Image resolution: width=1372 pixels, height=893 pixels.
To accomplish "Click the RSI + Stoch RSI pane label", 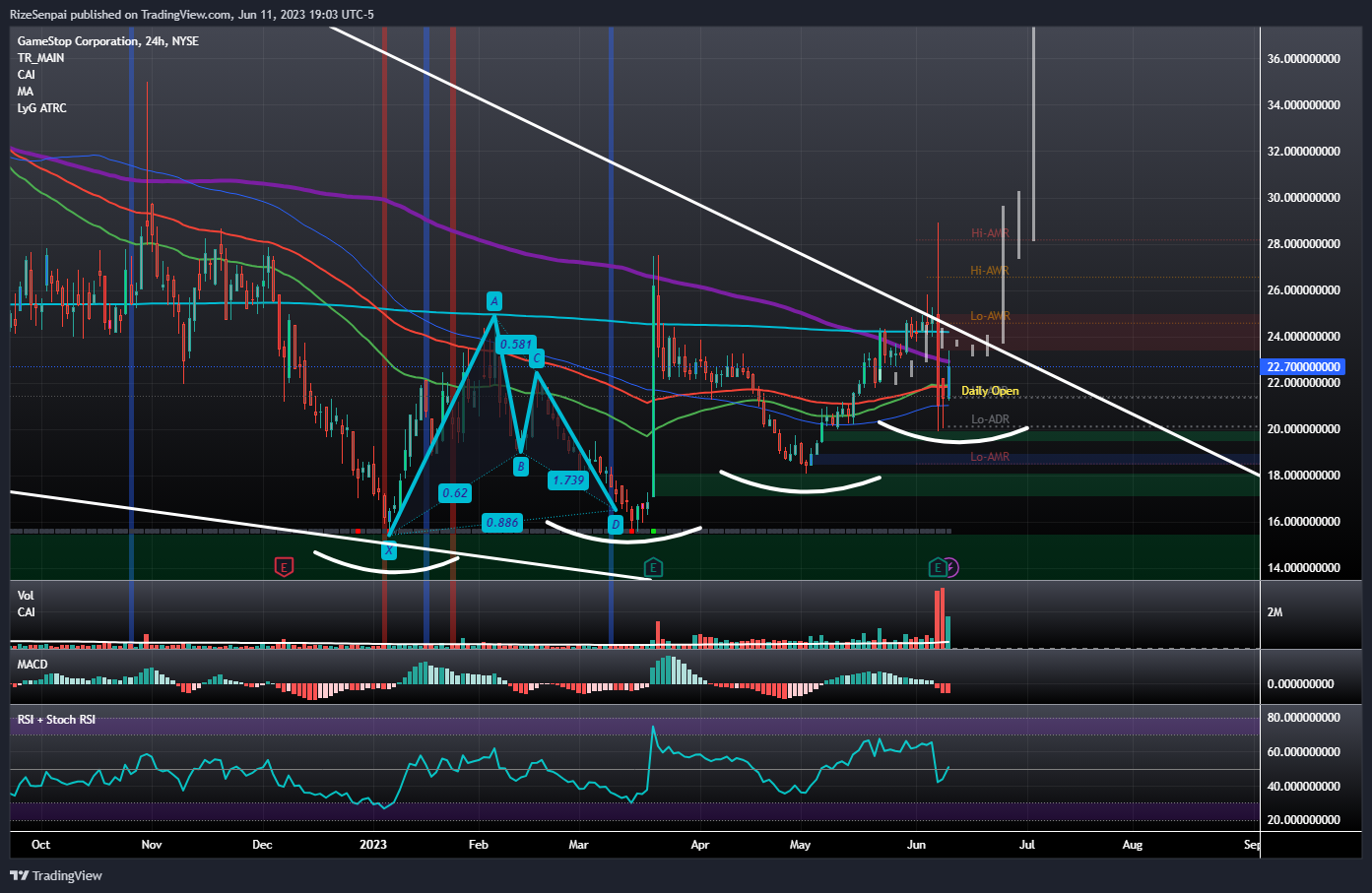I will click(x=56, y=720).
